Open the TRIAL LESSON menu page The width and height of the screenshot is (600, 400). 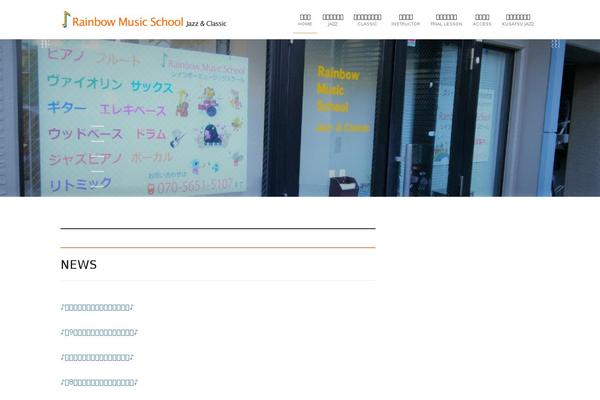[x=446, y=20]
